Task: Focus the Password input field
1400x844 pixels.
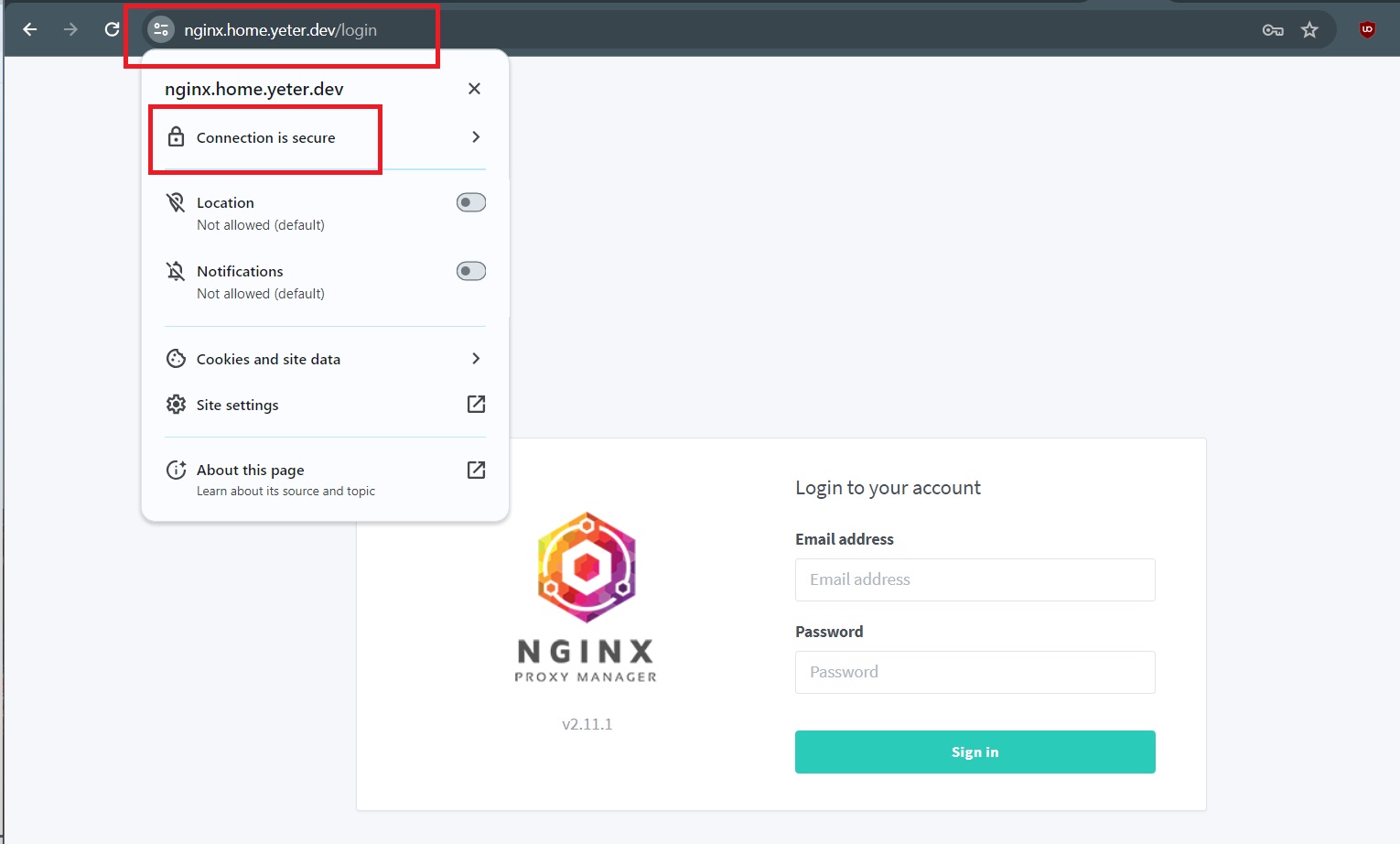Action: coord(975,672)
